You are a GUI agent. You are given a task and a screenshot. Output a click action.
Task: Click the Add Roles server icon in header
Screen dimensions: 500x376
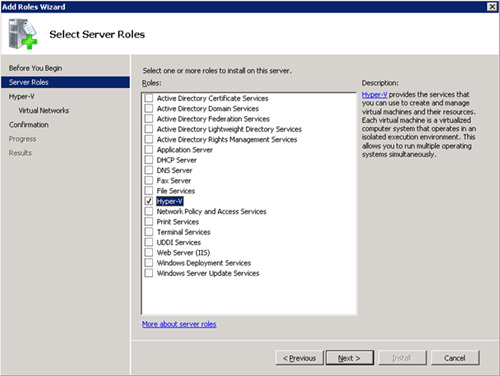23,34
